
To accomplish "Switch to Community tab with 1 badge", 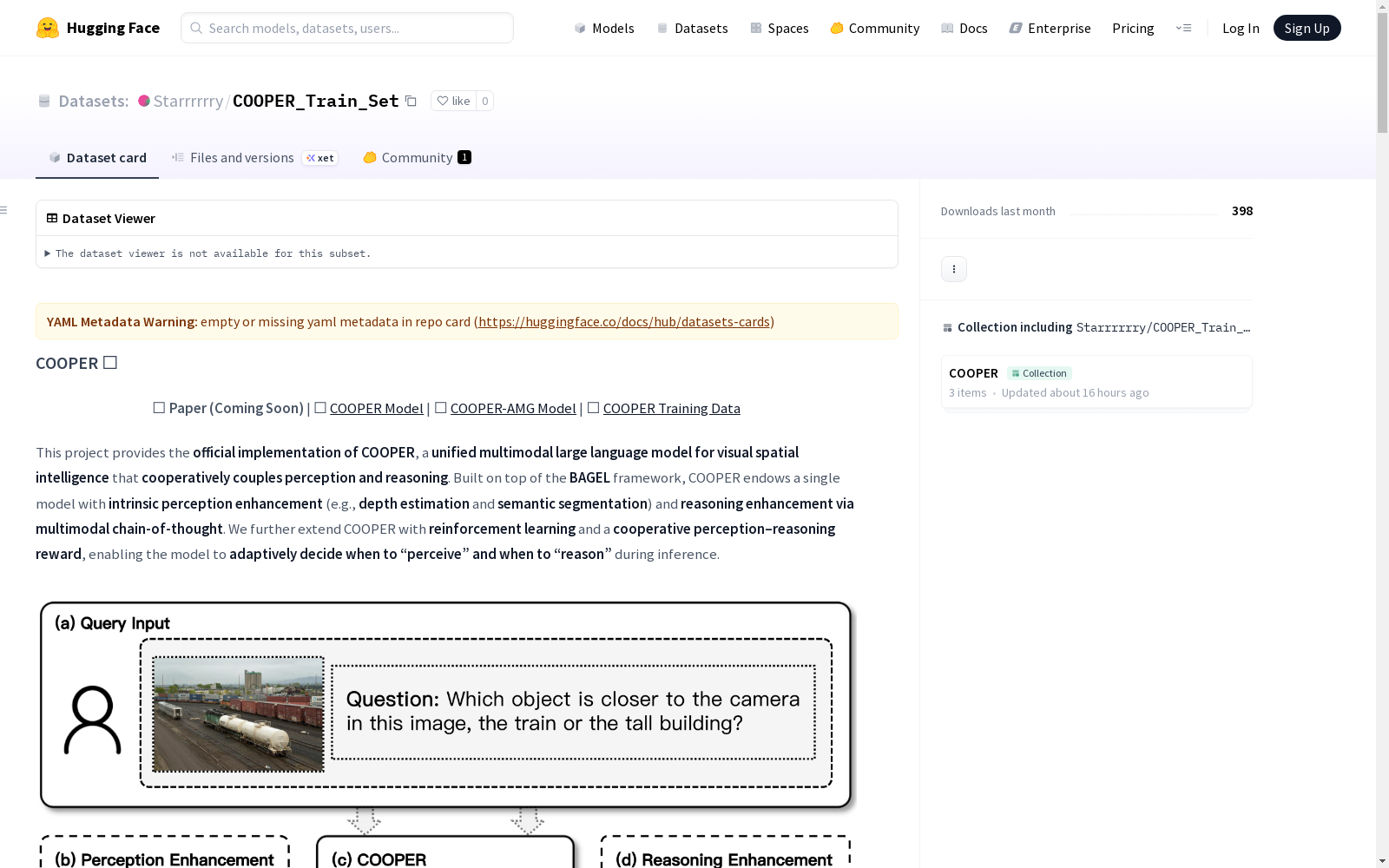I will click(417, 157).
